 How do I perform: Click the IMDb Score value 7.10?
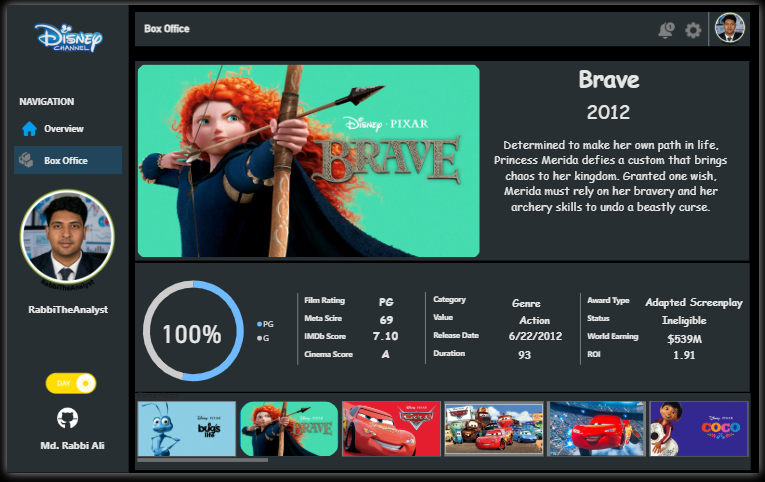385,336
